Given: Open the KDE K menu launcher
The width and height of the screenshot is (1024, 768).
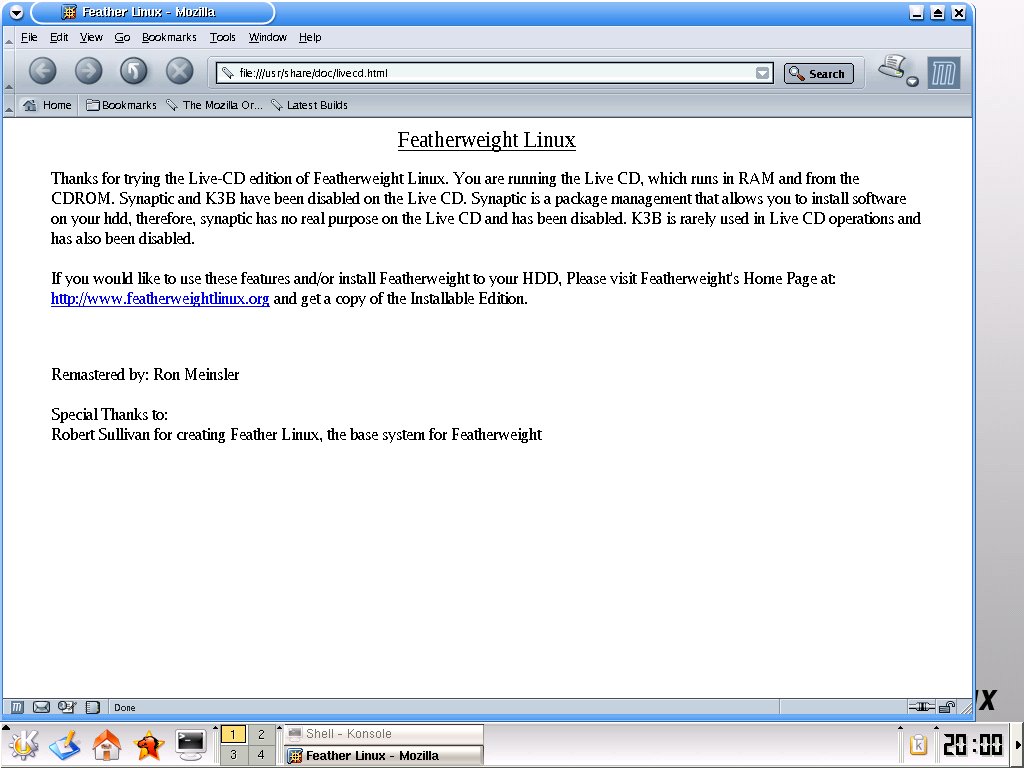Looking at the screenshot, I should [x=23, y=745].
